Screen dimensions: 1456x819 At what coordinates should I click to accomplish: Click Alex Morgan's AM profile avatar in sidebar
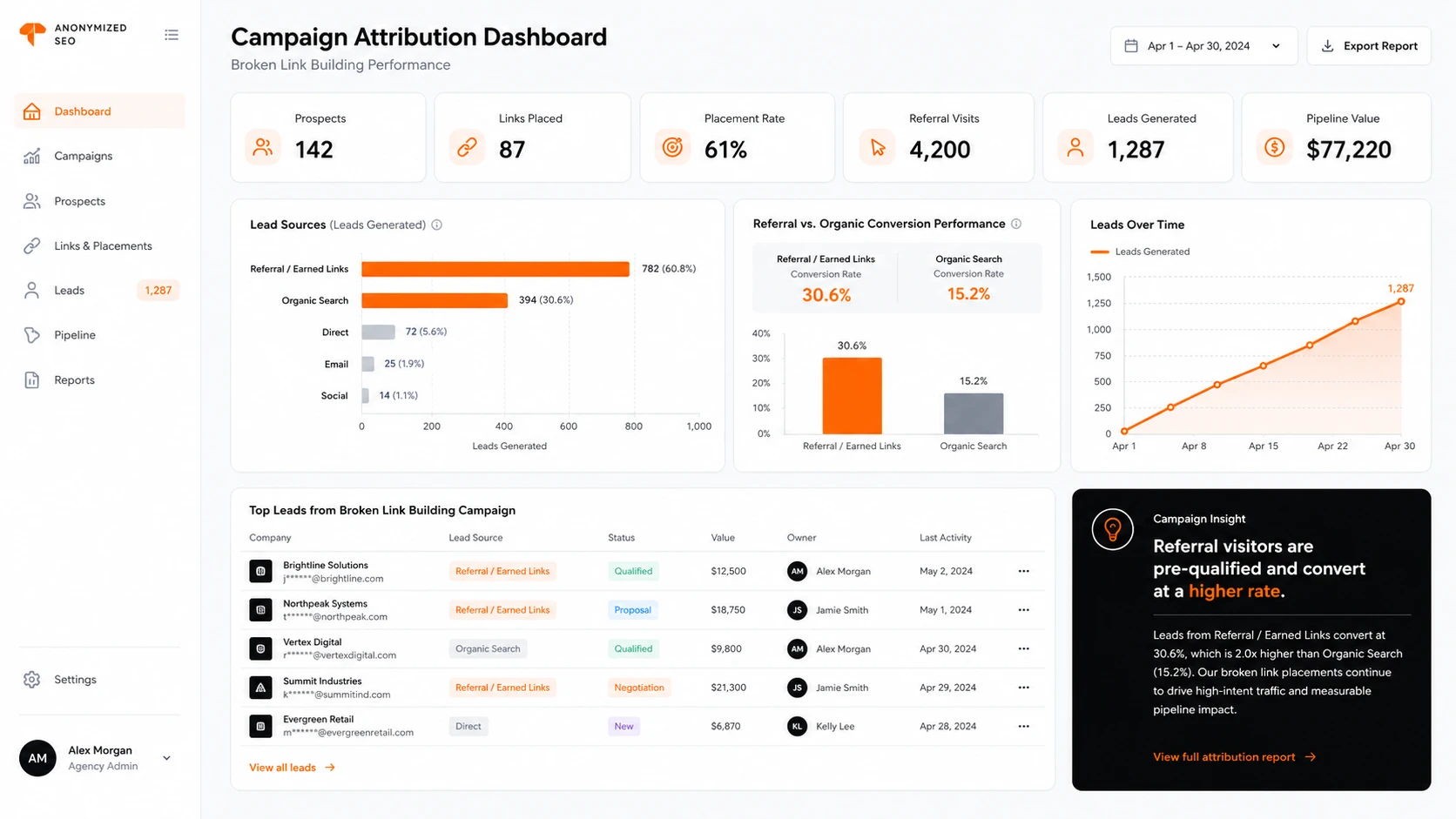tap(37, 758)
